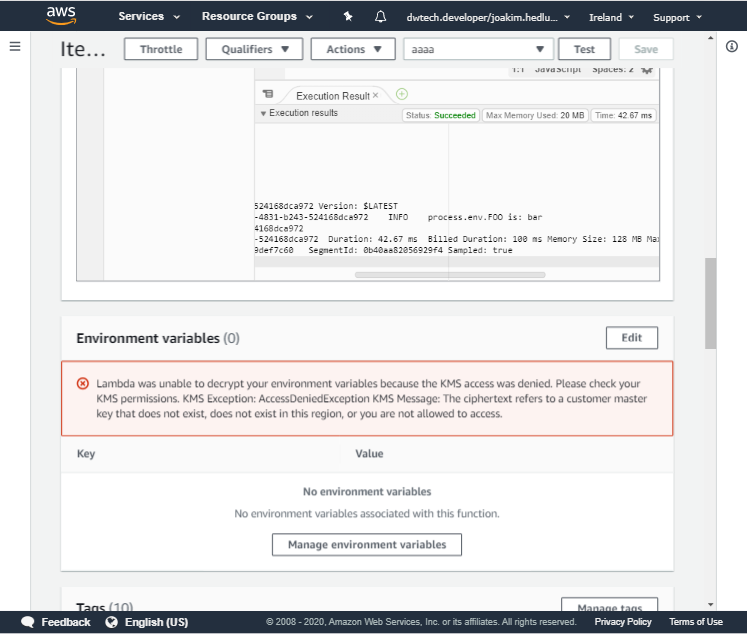Click the Max Memory Used value
Screen dimensions: 747x640
[x=535, y=115]
